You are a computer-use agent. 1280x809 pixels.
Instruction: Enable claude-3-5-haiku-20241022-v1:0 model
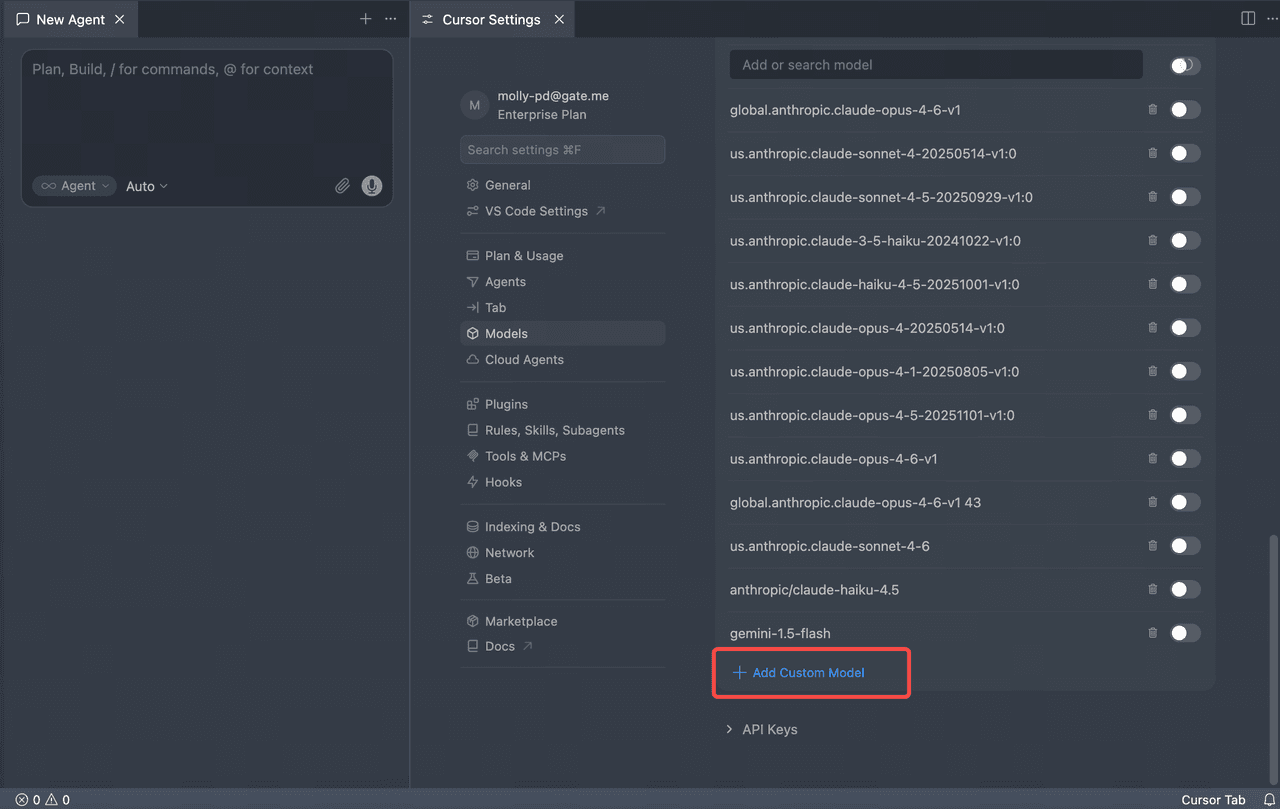[1185, 240]
